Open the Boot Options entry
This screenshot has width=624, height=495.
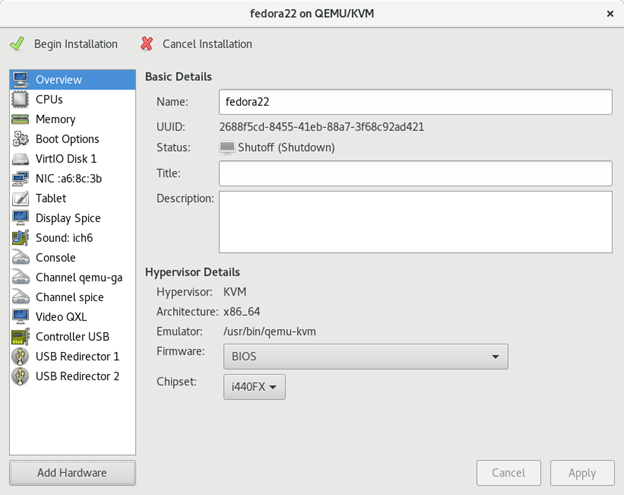(72, 139)
